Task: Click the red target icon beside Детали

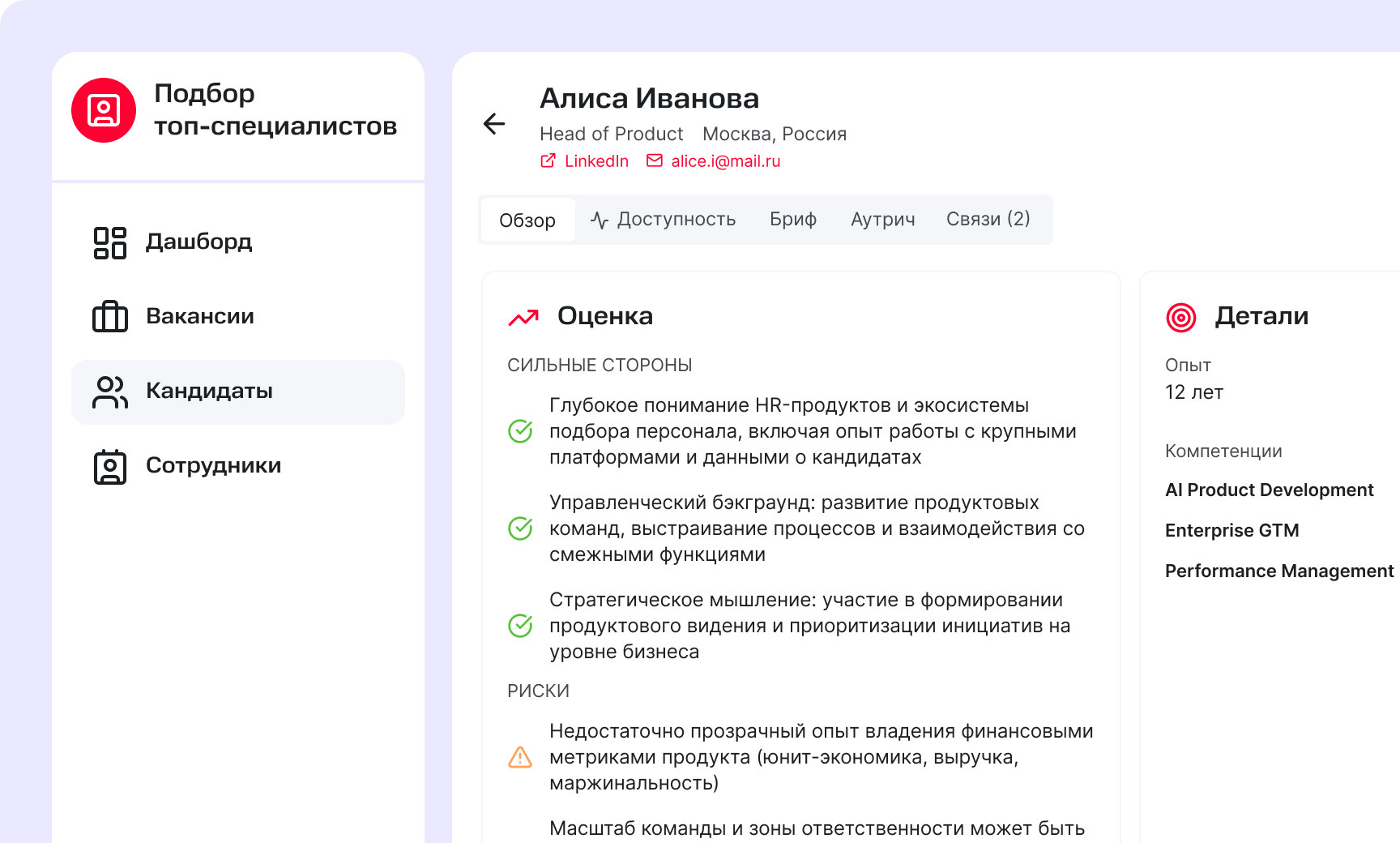Action: (x=1180, y=317)
